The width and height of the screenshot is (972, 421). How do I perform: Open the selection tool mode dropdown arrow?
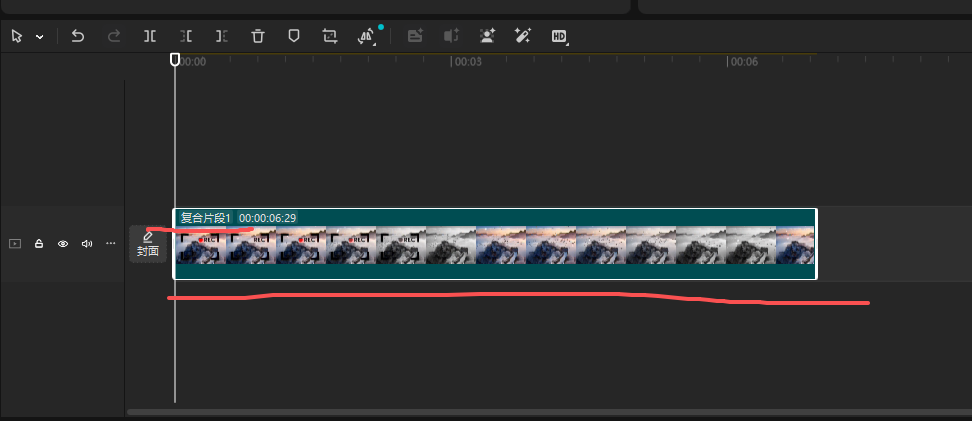[x=40, y=36]
